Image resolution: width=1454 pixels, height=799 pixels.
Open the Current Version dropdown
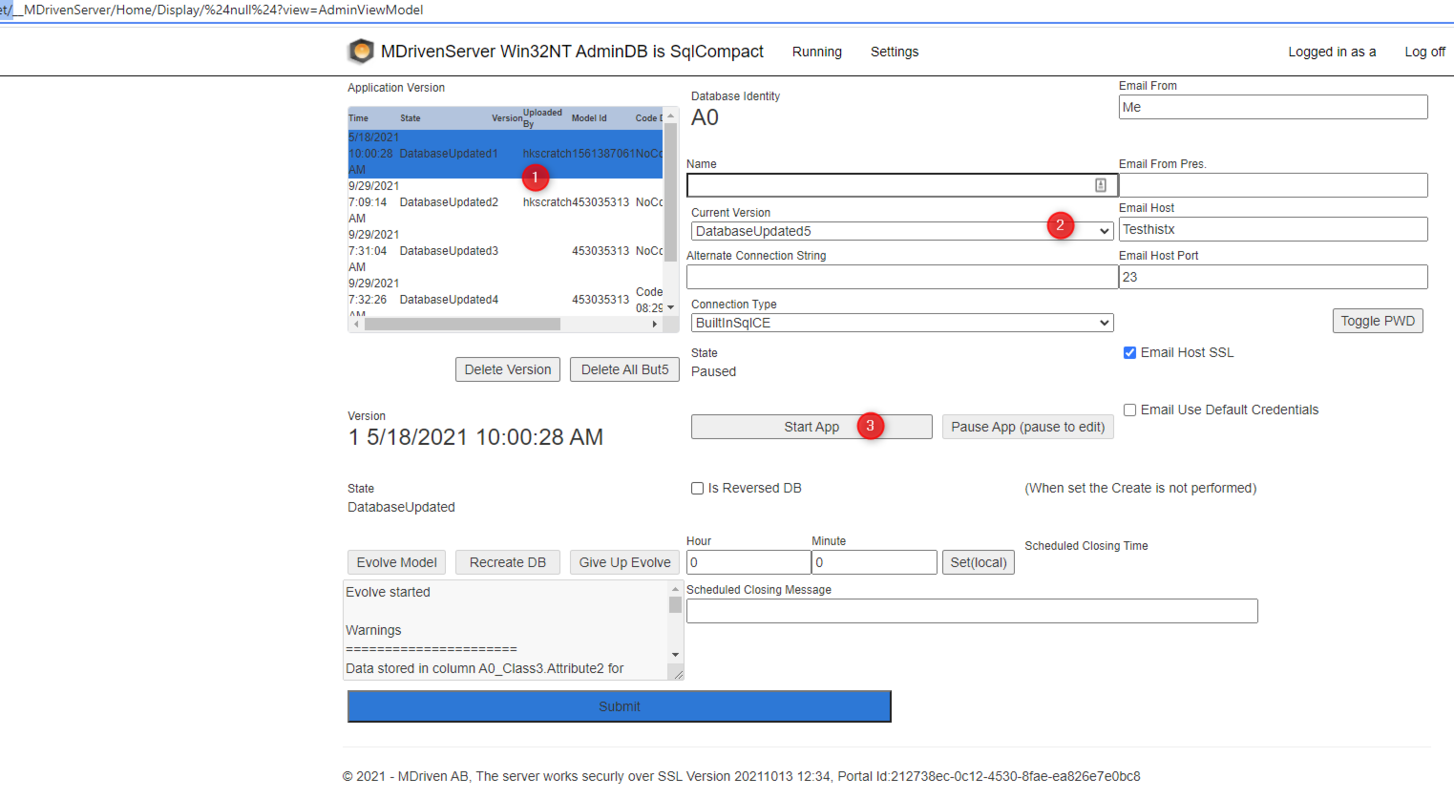[x=902, y=231]
